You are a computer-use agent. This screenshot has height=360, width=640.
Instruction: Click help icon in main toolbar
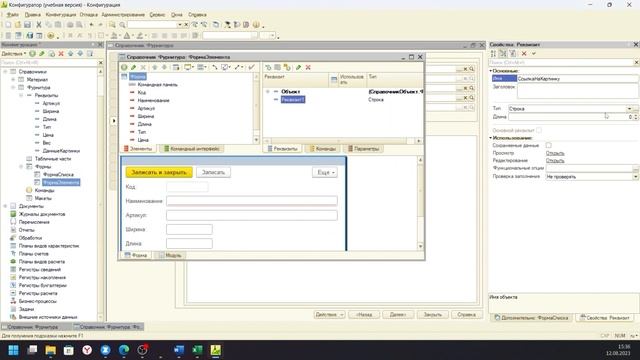256,25
